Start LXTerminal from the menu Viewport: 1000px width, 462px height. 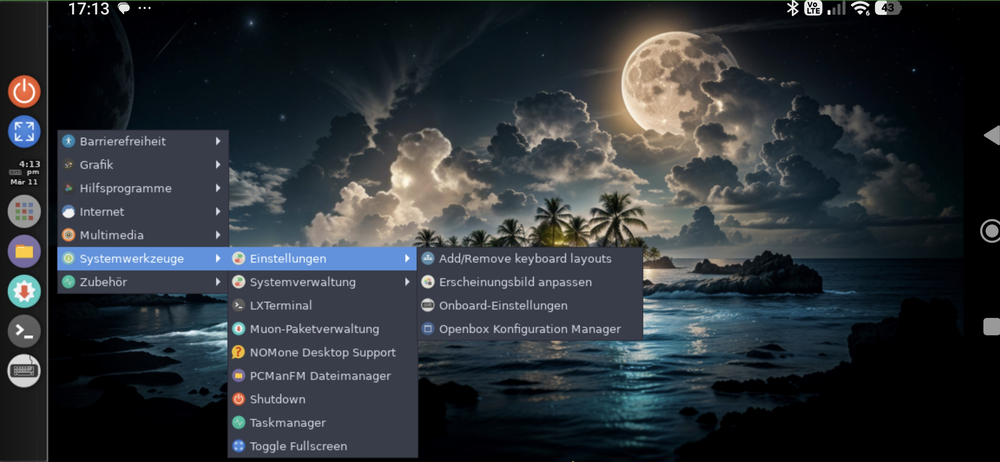[281, 305]
